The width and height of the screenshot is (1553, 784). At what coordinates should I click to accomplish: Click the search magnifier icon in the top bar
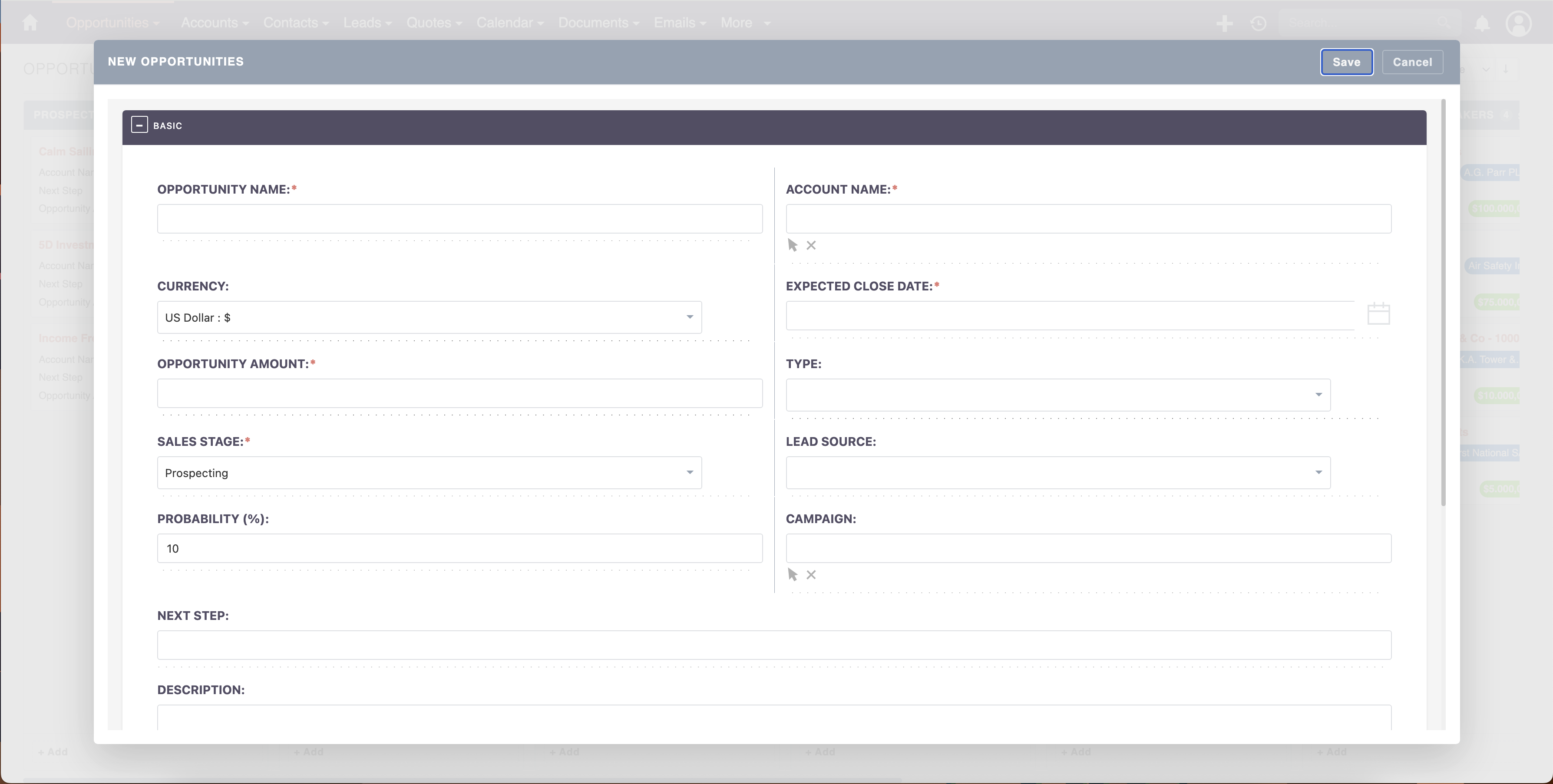pos(1443,23)
